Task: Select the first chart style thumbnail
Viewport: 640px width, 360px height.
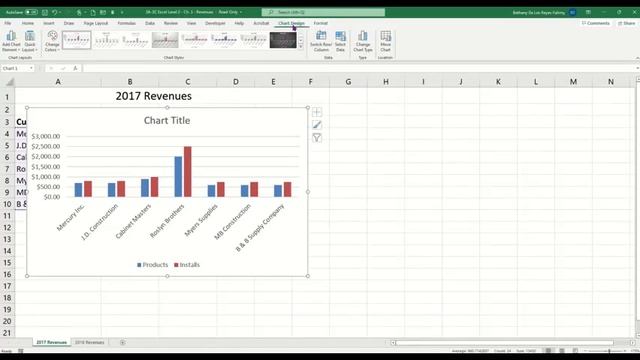Action: [76, 40]
